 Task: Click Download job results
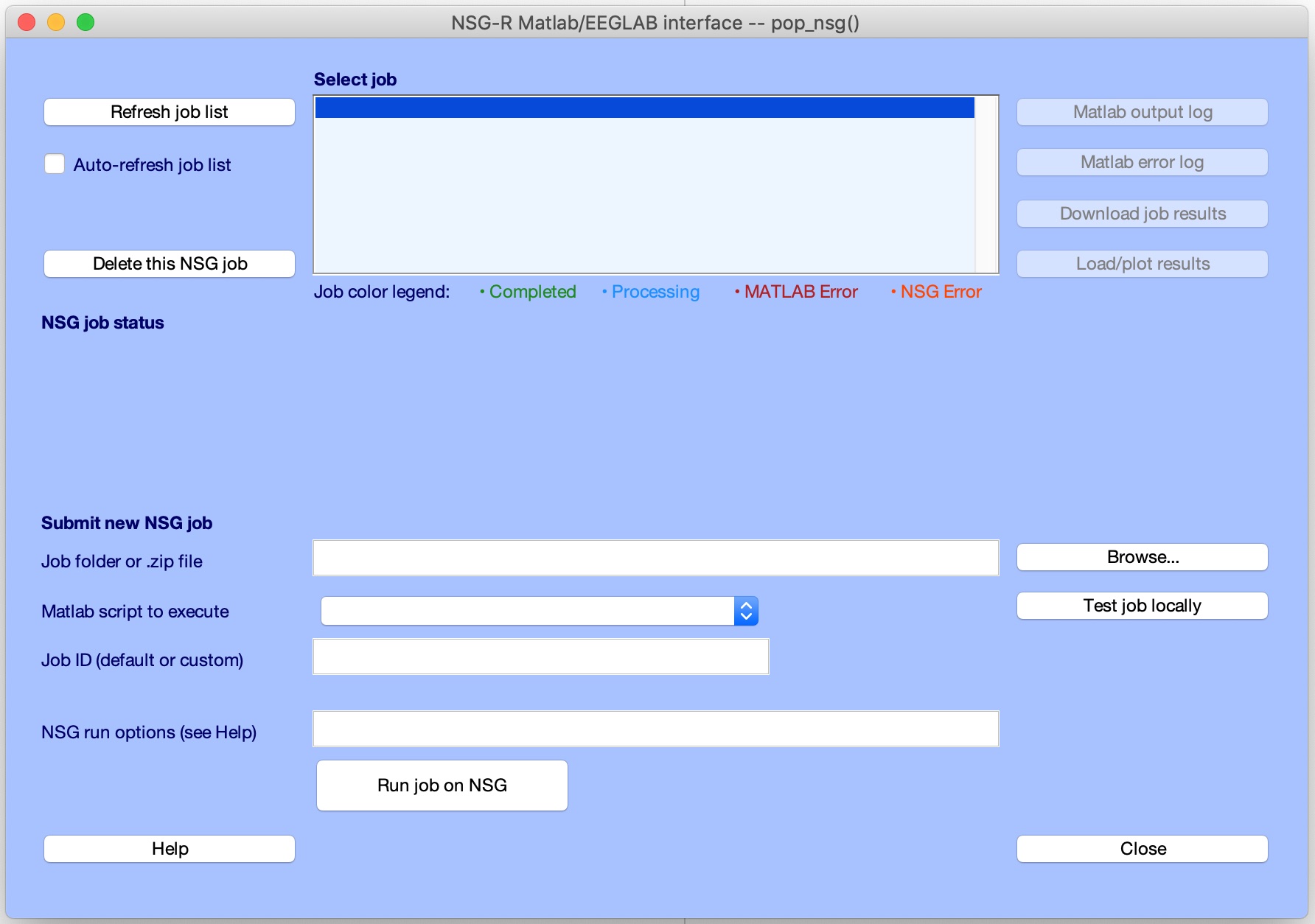click(x=1143, y=214)
